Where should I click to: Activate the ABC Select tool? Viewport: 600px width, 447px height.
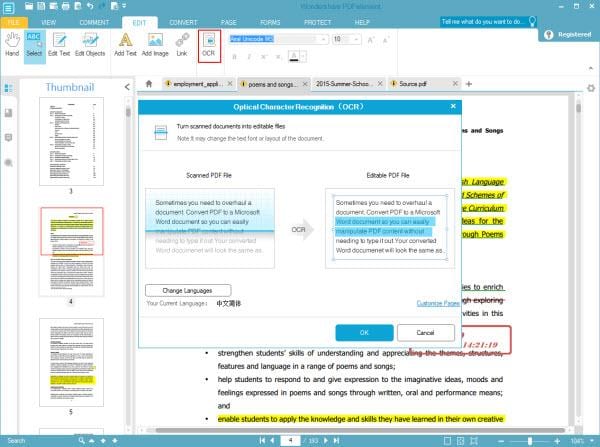(x=34, y=45)
